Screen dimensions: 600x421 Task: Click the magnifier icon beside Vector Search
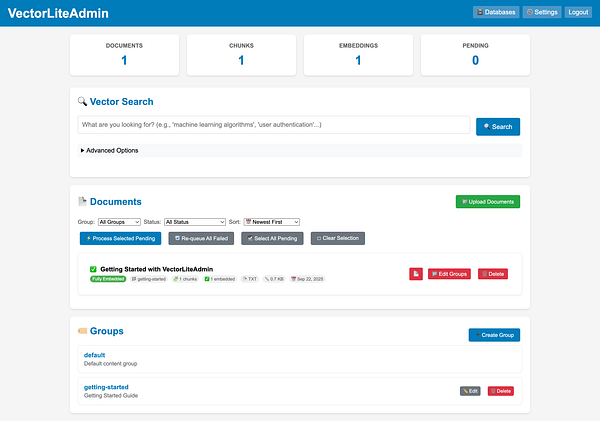pos(82,101)
